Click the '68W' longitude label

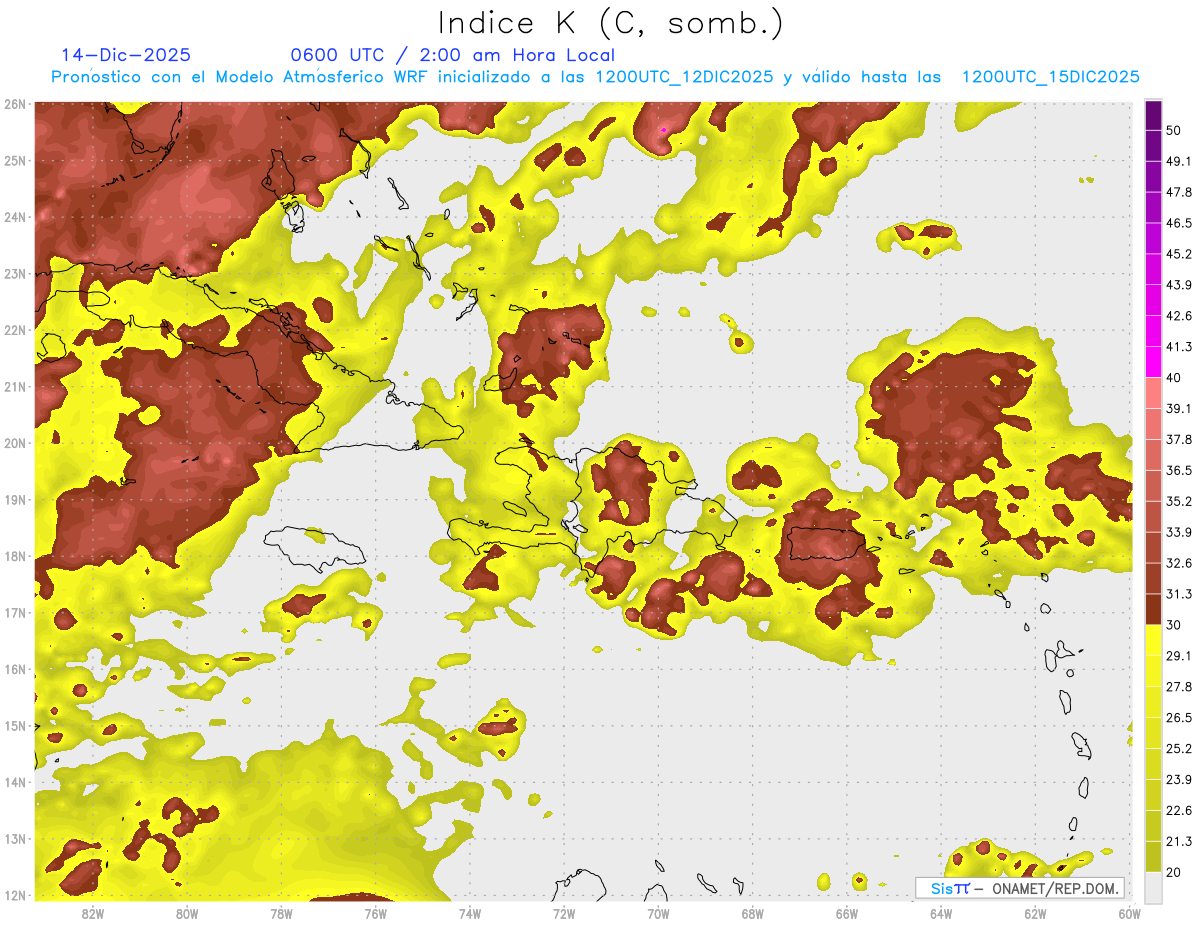752,914
